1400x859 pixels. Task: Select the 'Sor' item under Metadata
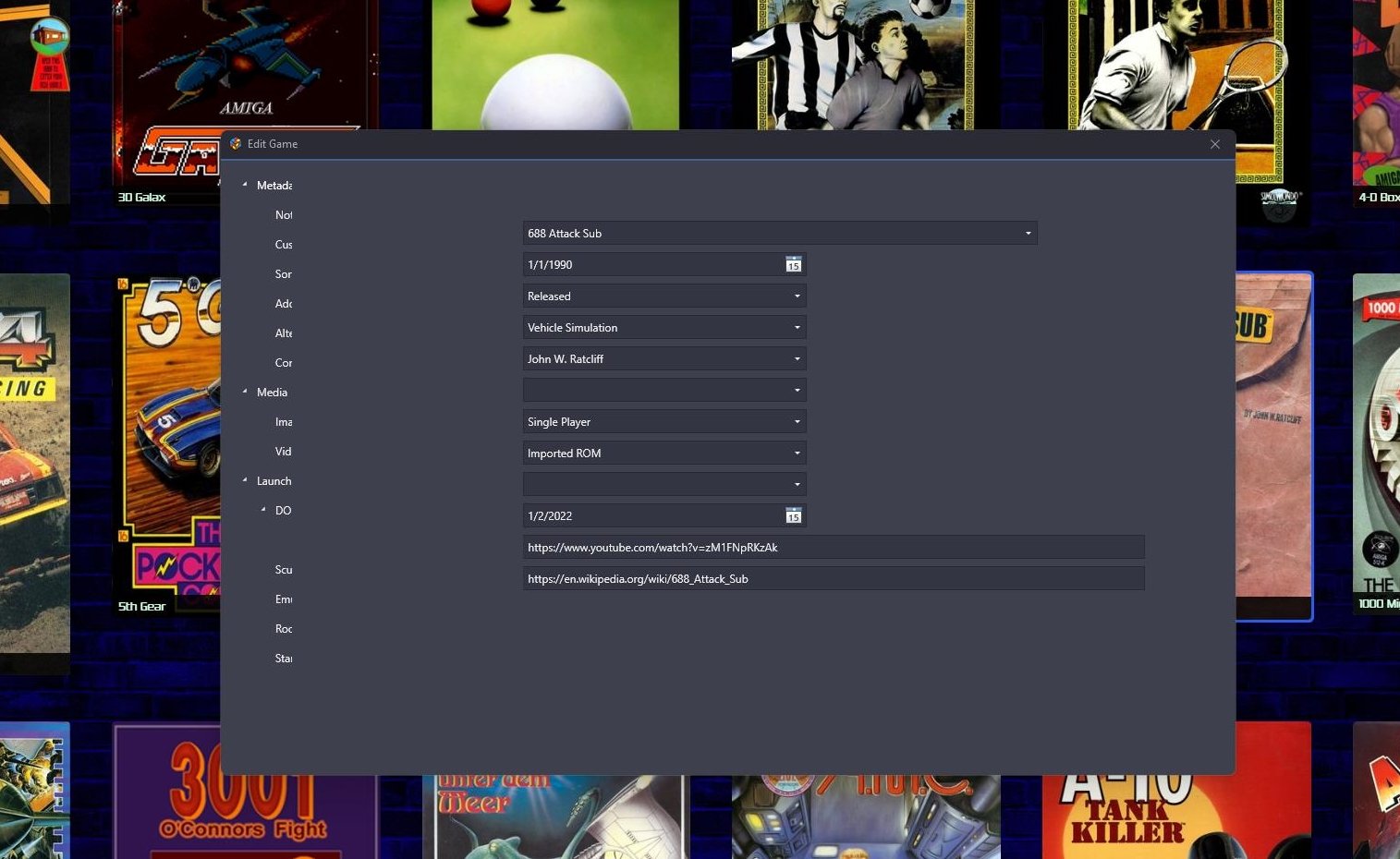284,274
